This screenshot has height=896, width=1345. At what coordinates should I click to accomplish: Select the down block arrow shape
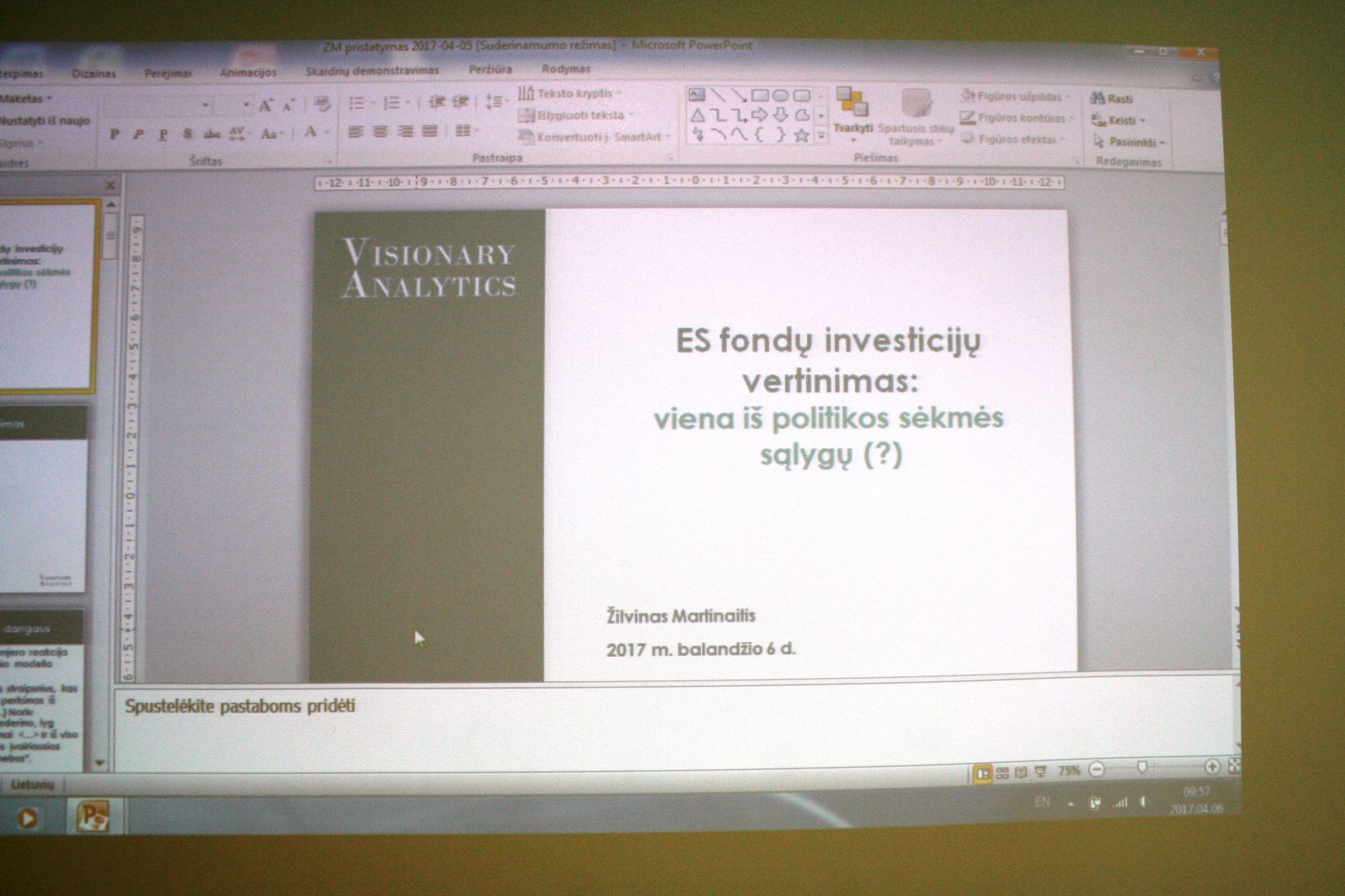pyautogui.click(x=781, y=115)
